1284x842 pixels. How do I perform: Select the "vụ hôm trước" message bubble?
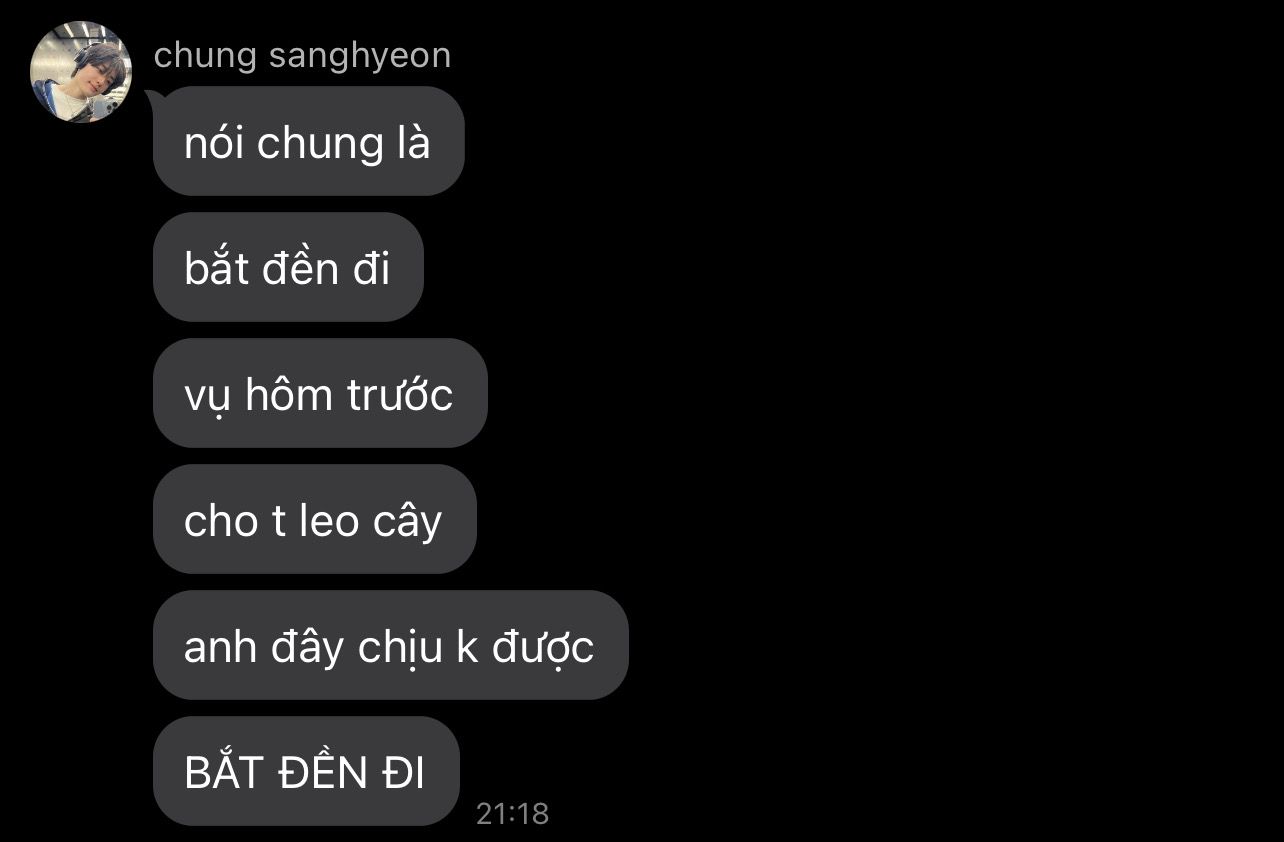(x=320, y=393)
